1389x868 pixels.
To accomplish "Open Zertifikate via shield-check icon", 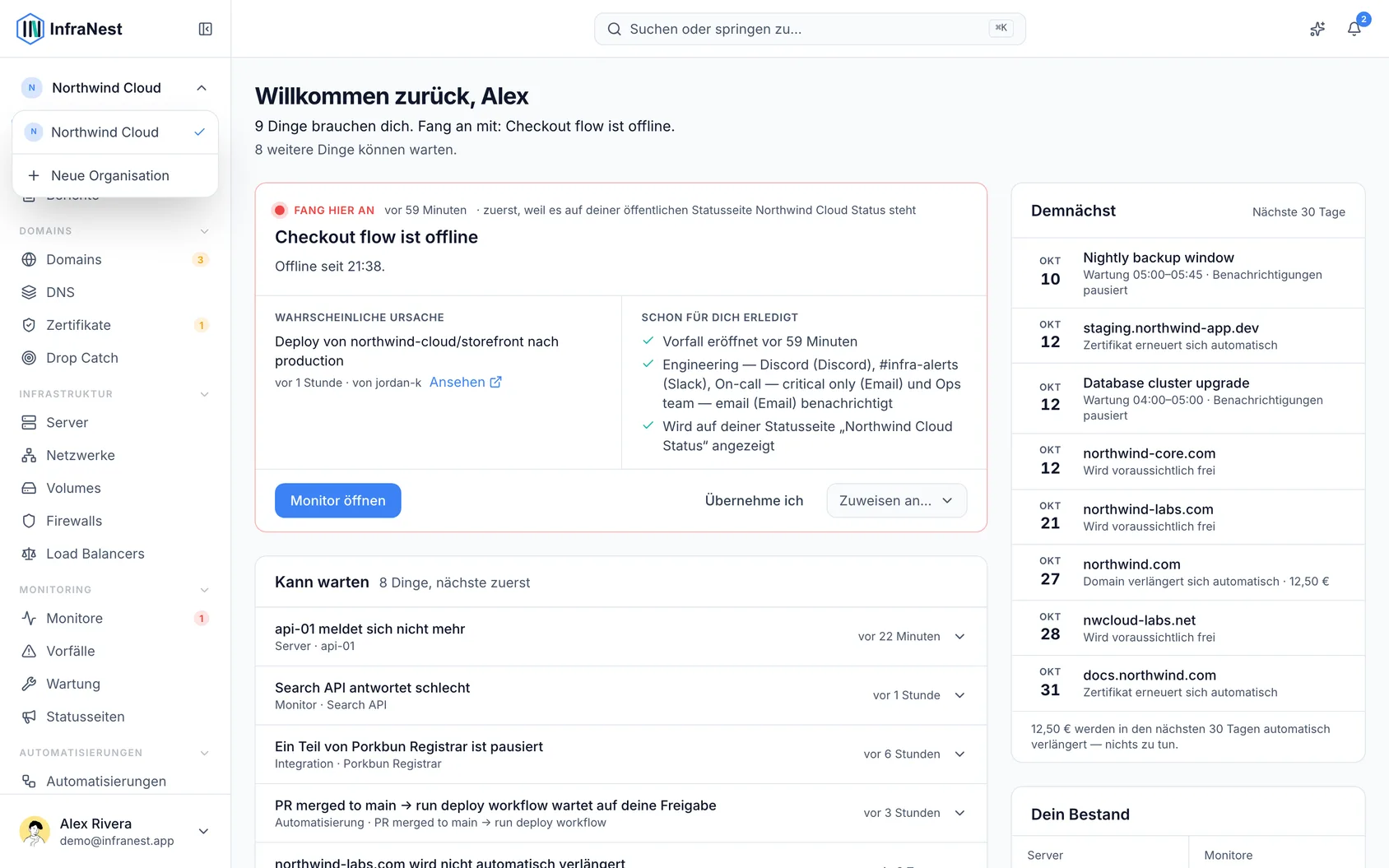I will tap(29, 325).
